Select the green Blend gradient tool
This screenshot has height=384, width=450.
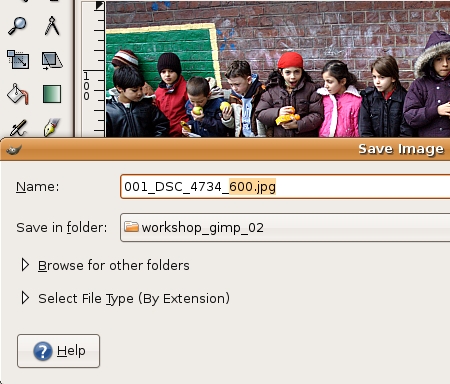coord(52,94)
